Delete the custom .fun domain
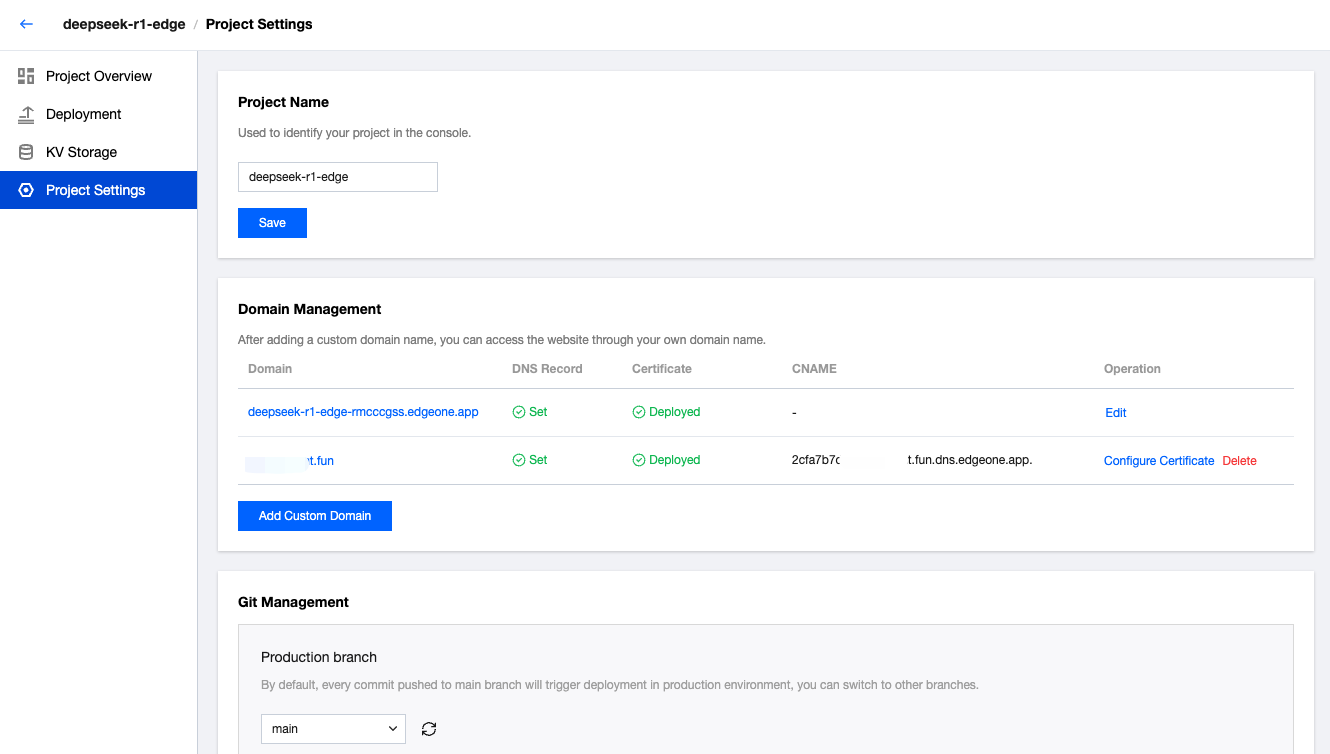 coord(1239,461)
